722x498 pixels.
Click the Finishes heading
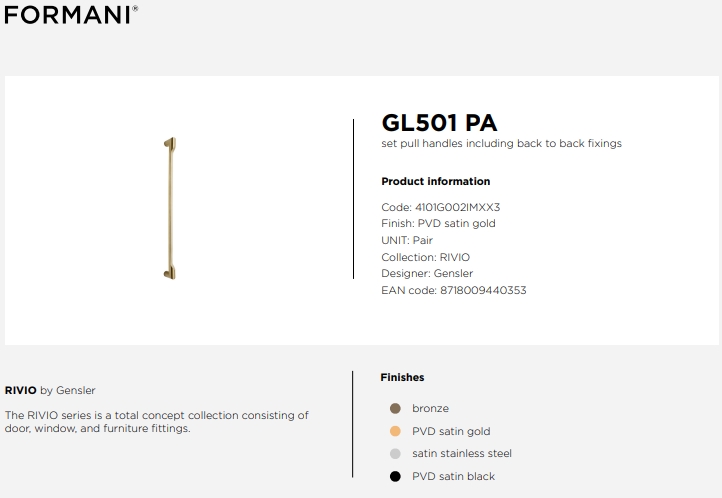(402, 377)
